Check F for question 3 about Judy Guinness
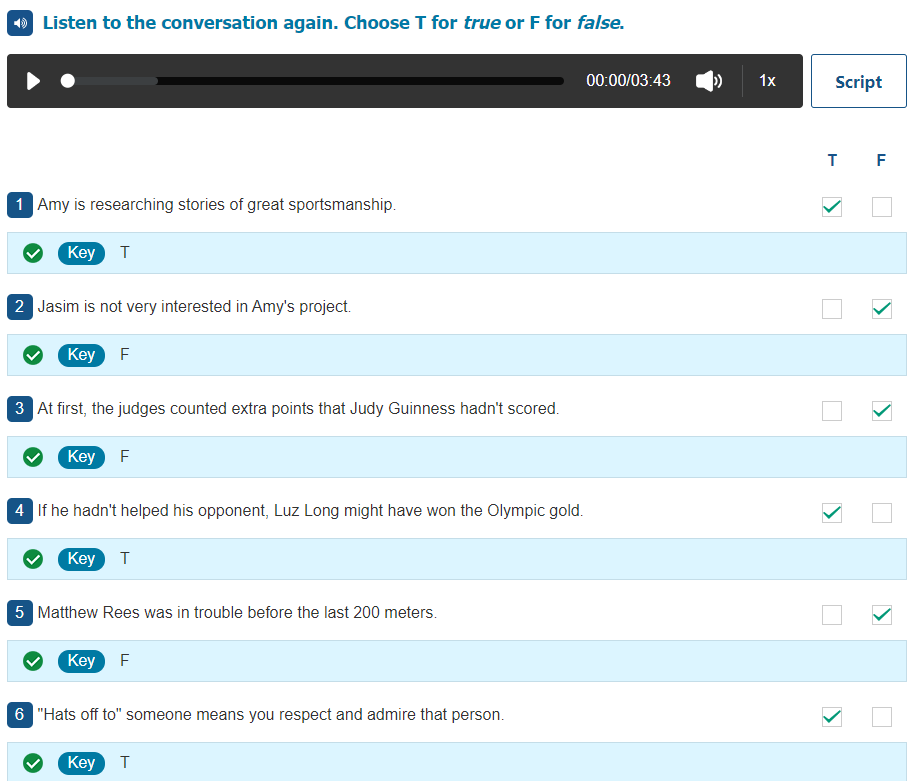This screenshot has width=911, height=781. point(881,411)
